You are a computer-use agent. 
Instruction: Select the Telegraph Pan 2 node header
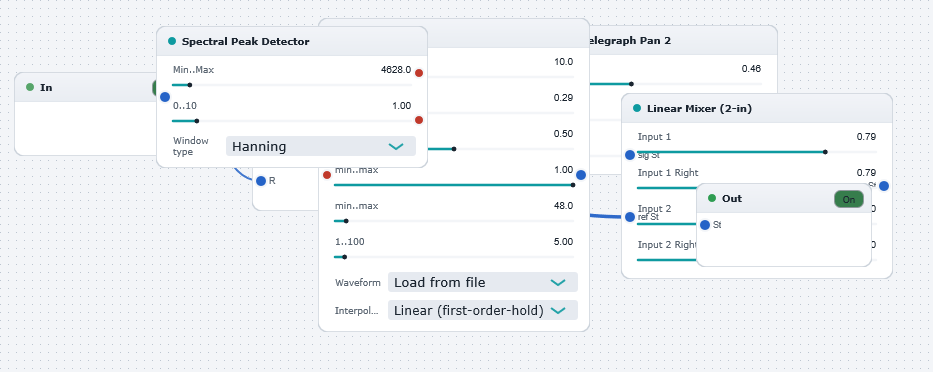click(x=682, y=41)
